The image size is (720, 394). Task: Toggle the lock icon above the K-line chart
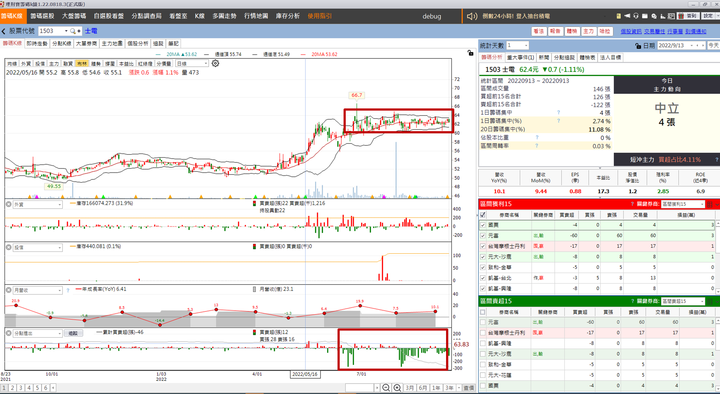pyautogui.click(x=470, y=53)
